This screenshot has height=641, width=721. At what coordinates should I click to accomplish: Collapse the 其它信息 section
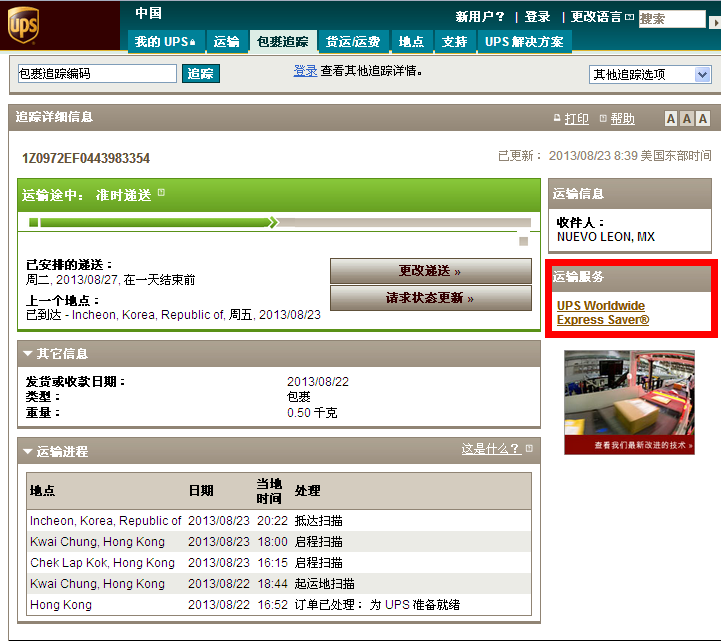pos(28,354)
